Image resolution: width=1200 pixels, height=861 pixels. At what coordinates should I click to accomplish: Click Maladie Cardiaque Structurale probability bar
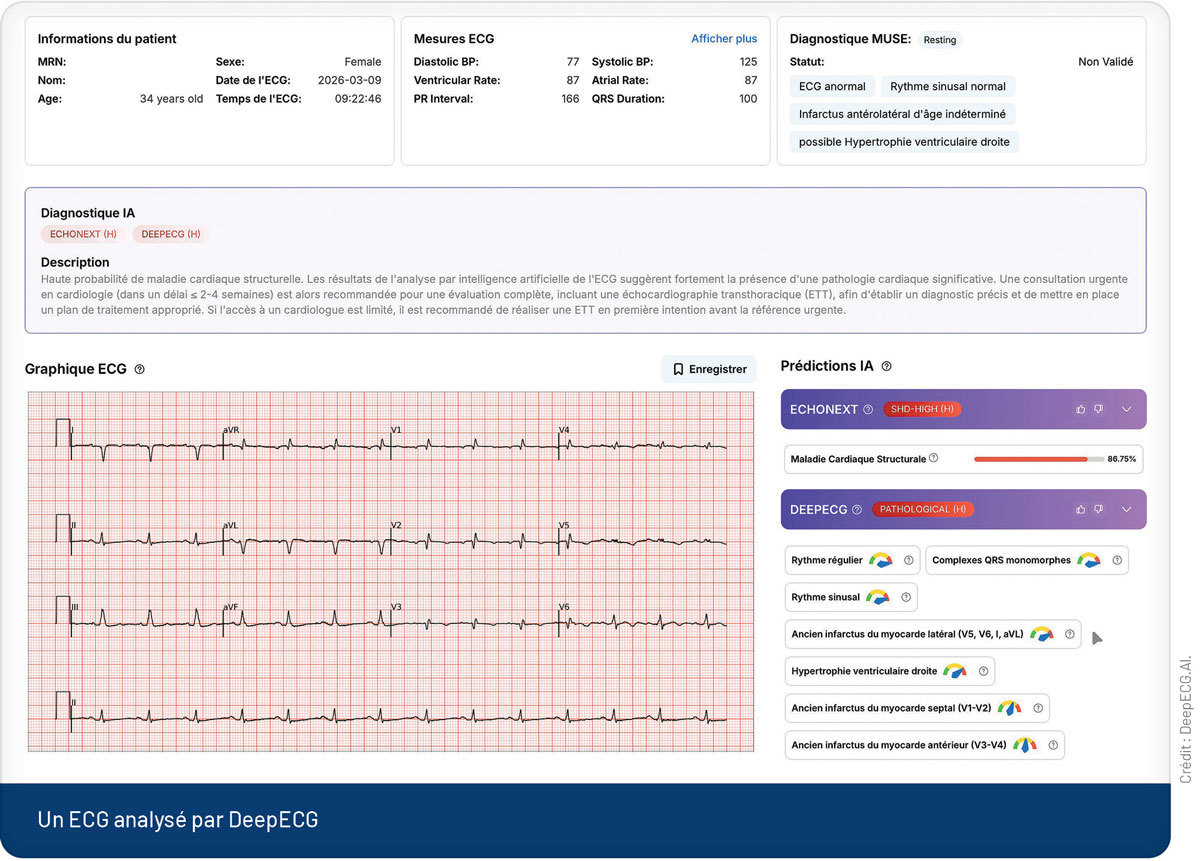(x=1039, y=459)
